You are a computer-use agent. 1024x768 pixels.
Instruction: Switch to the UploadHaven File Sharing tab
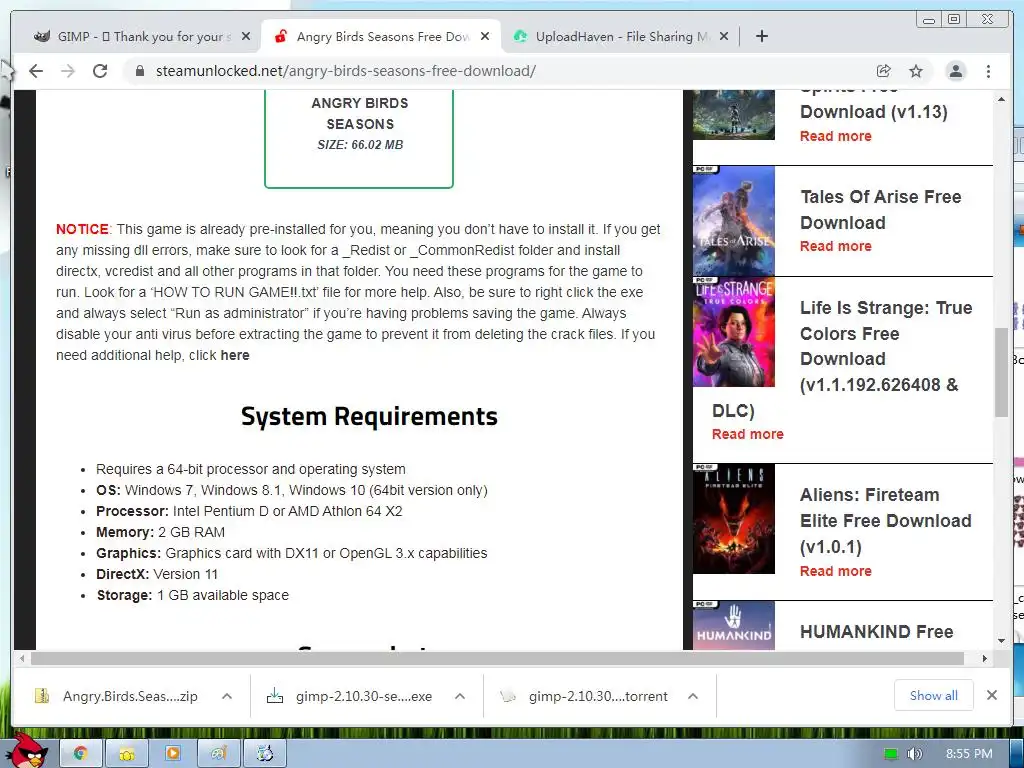coord(622,37)
